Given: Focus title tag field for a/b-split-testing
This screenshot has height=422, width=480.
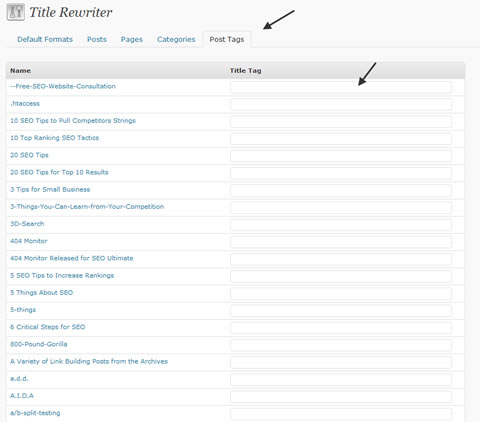Looking at the screenshot, I should pyautogui.click(x=341, y=414).
